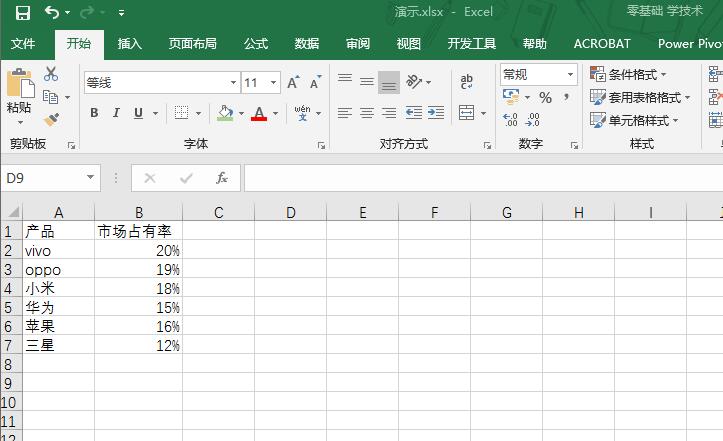Switch to the 页面布局 ribbon tab
Image resolution: width=723 pixels, height=441 pixels.
click(192, 44)
